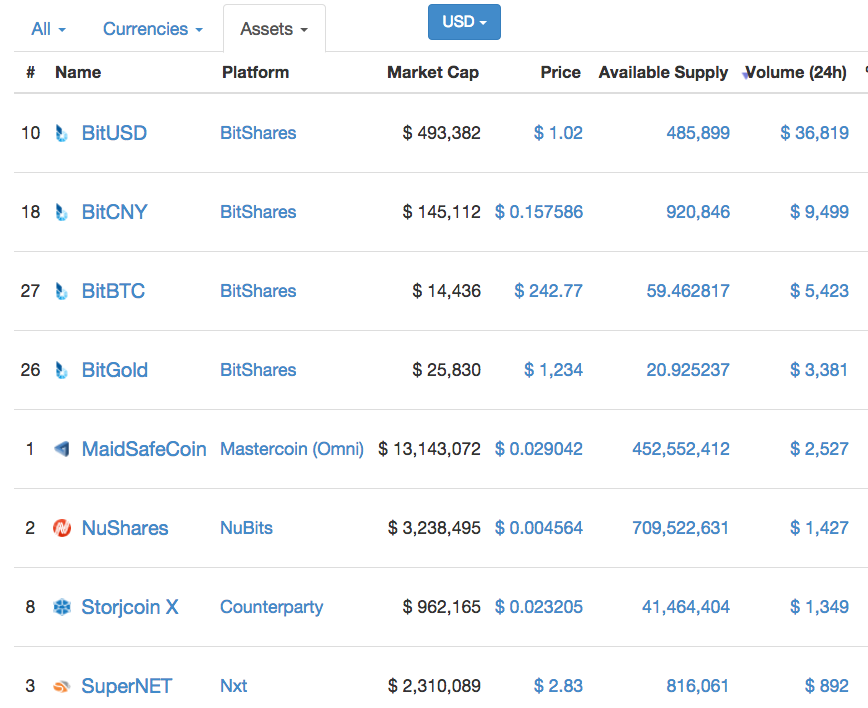Click NuShares supply 709,522,631
The height and width of the screenshot is (708, 868).
tap(681, 528)
